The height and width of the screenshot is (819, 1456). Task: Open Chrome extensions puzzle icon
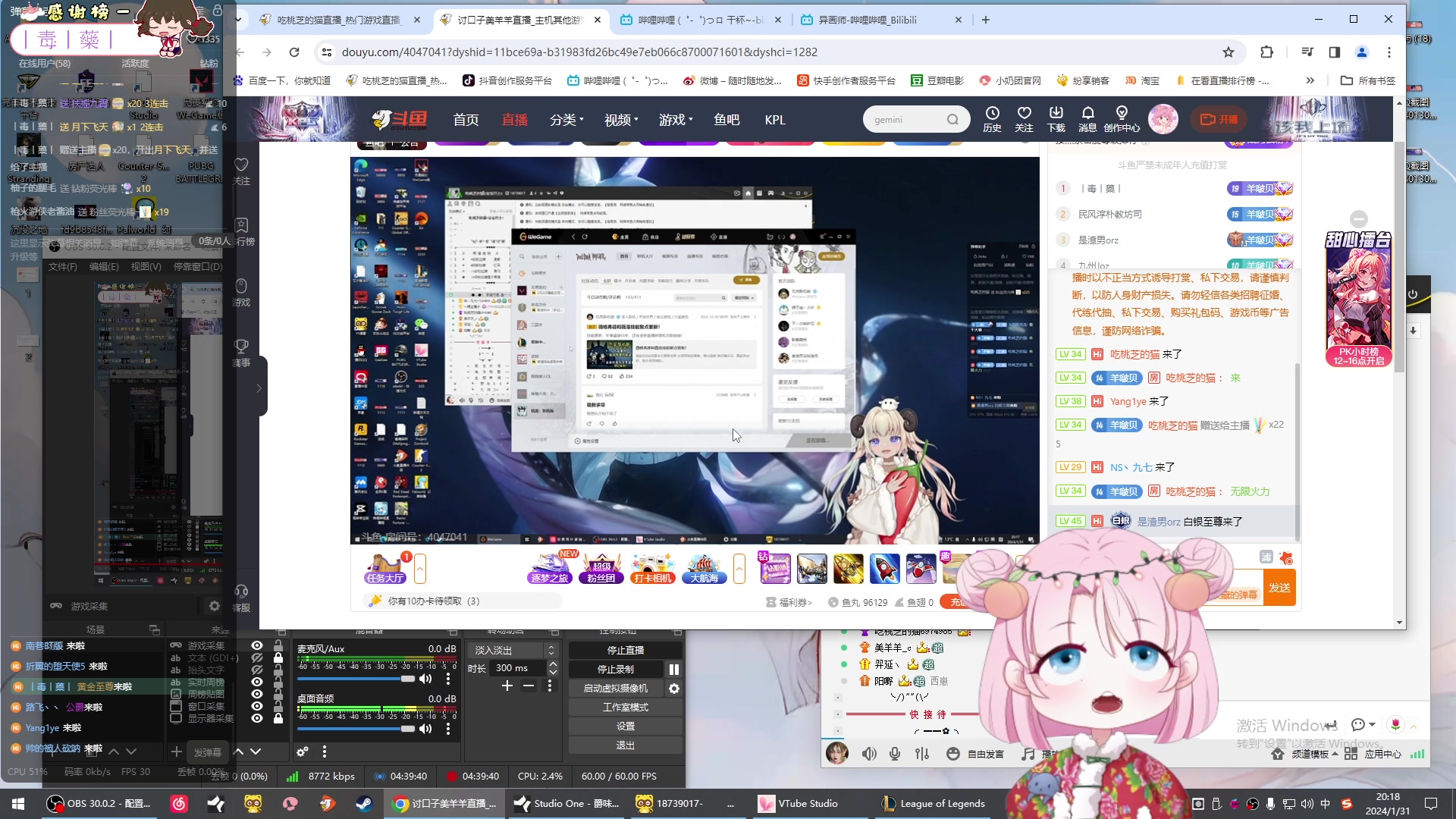(x=1266, y=52)
